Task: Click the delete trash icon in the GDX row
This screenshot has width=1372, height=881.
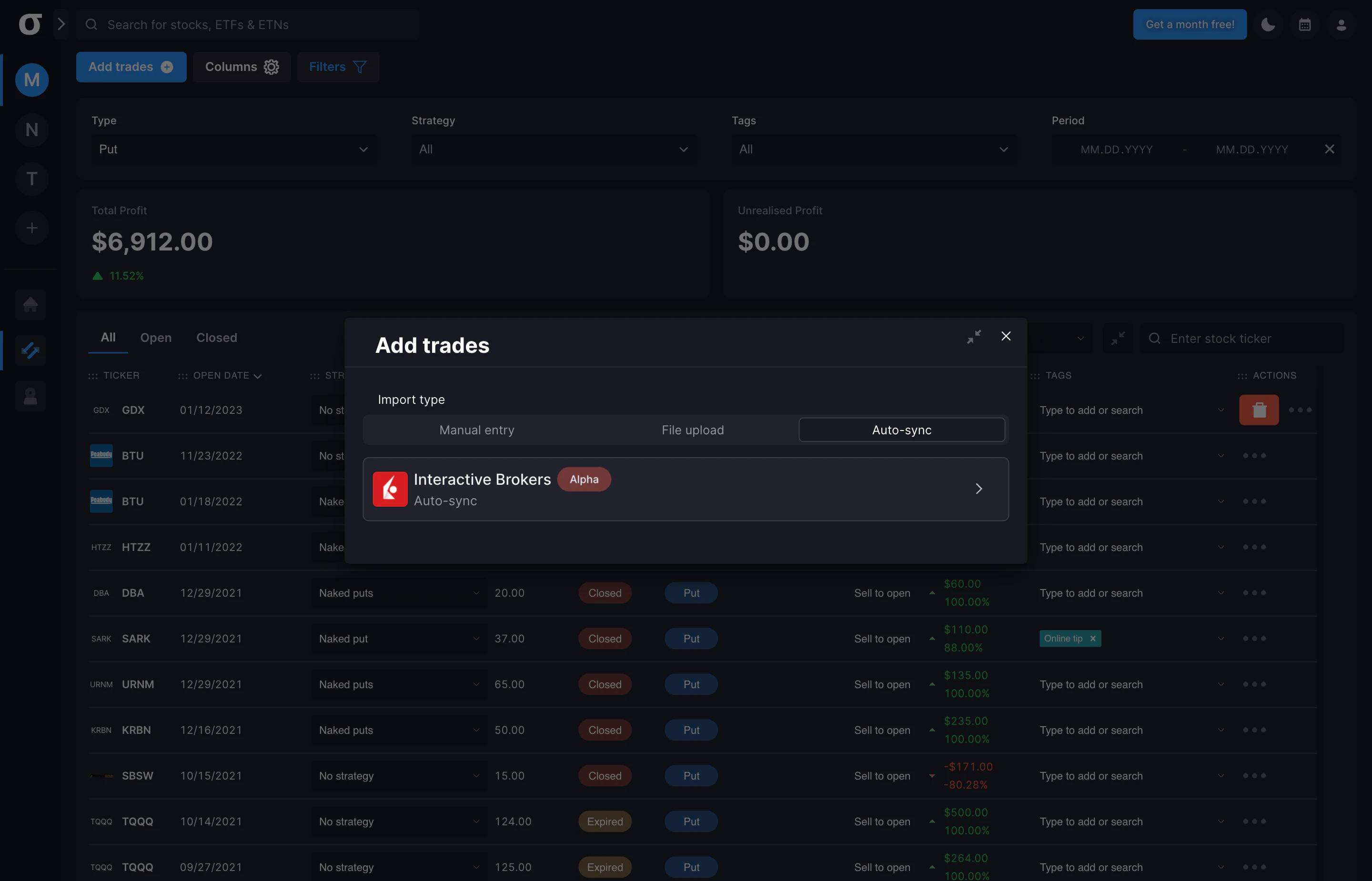Action: point(1259,410)
